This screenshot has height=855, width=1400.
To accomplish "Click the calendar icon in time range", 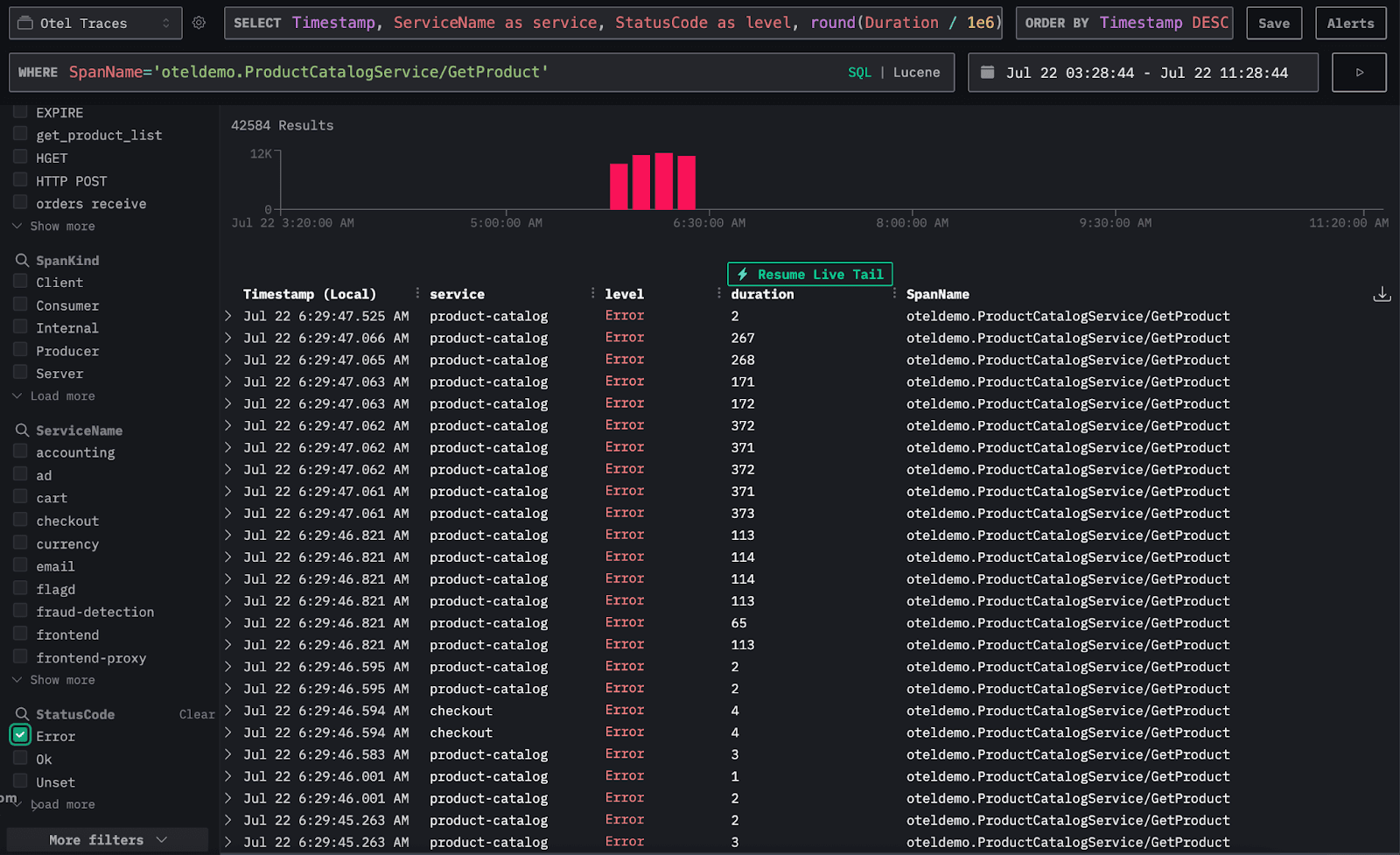I will [988, 73].
